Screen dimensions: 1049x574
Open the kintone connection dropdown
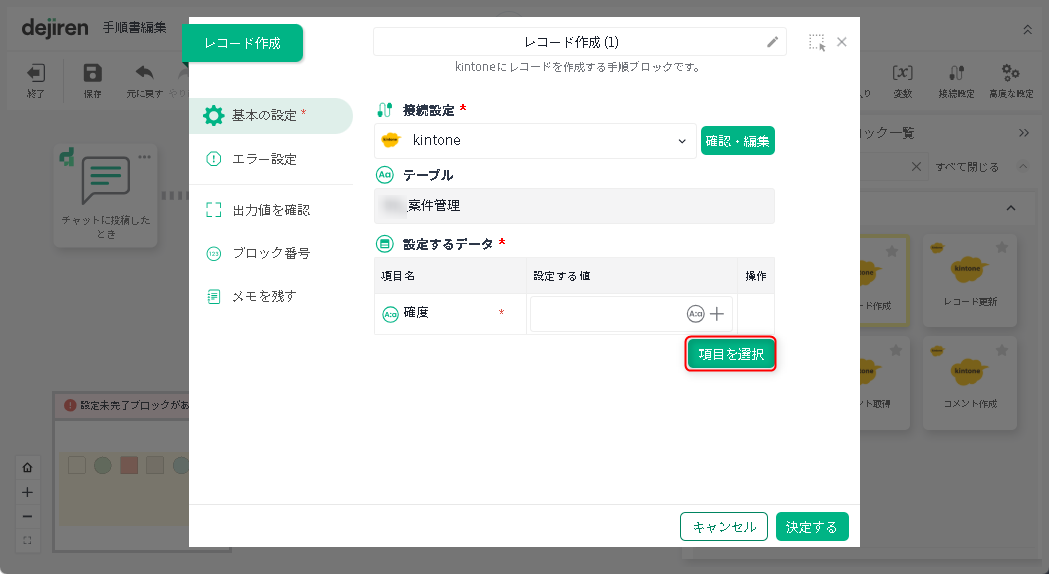535,141
